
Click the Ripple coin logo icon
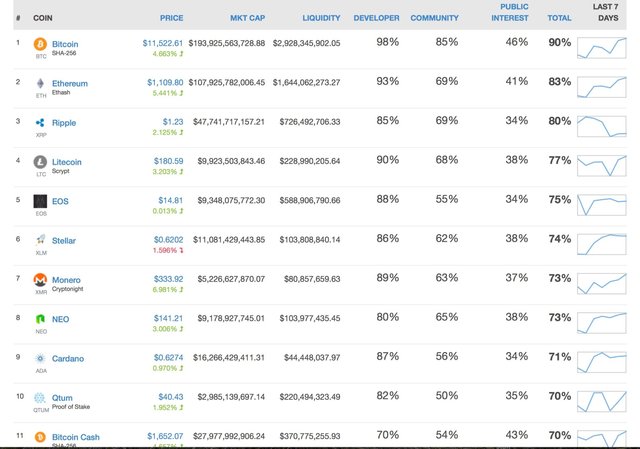click(40, 122)
